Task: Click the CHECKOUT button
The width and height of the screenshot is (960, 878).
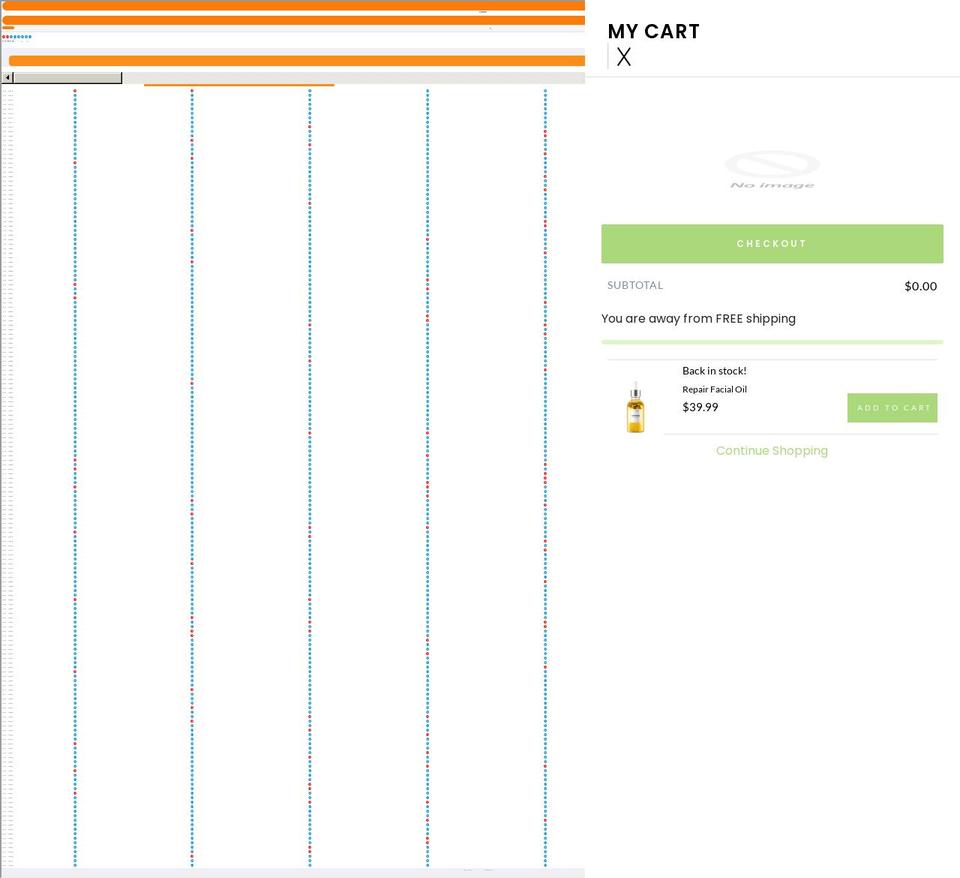Action: pyautogui.click(x=772, y=243)
